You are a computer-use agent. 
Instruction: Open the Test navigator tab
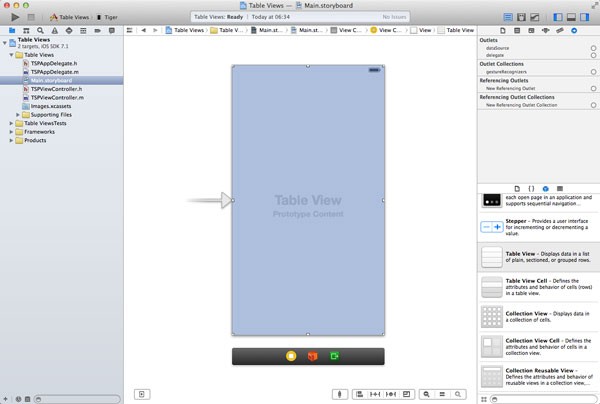(69, 31)
